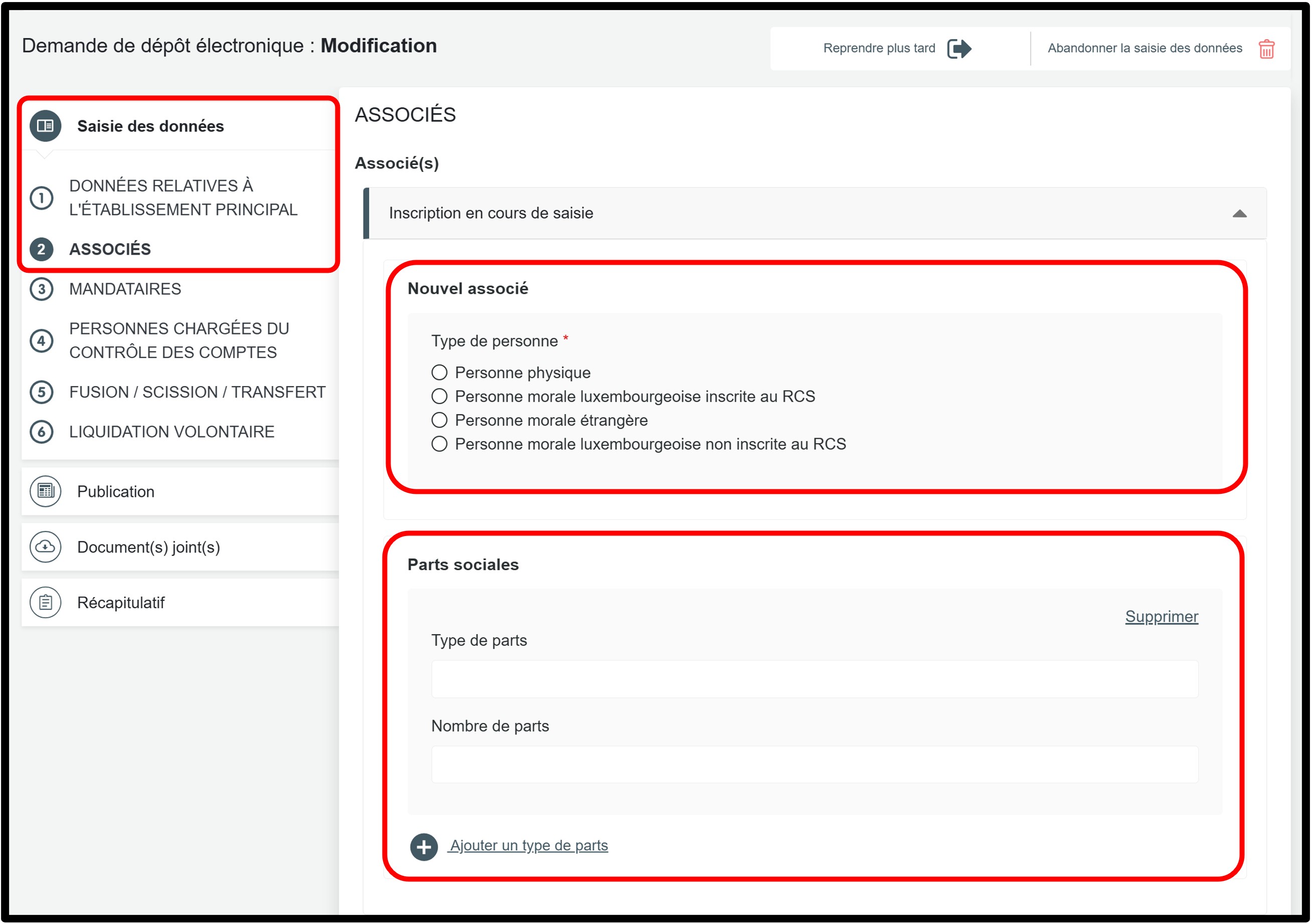Go to Liquidation volontaire step
Viewport: 1312px width, 924px height.
point(171,432)
